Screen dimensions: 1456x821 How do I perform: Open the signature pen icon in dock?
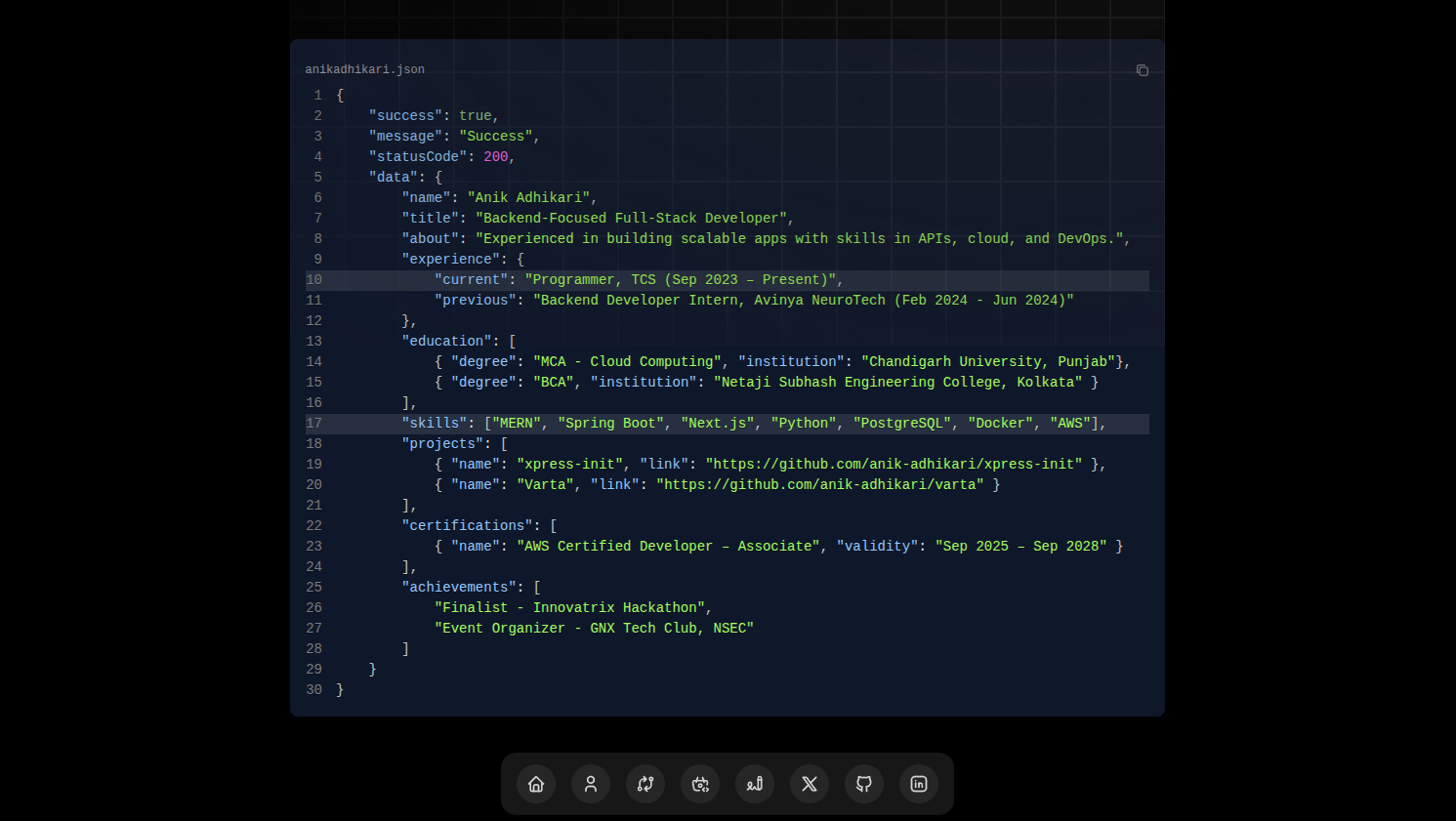coord(755,784)
